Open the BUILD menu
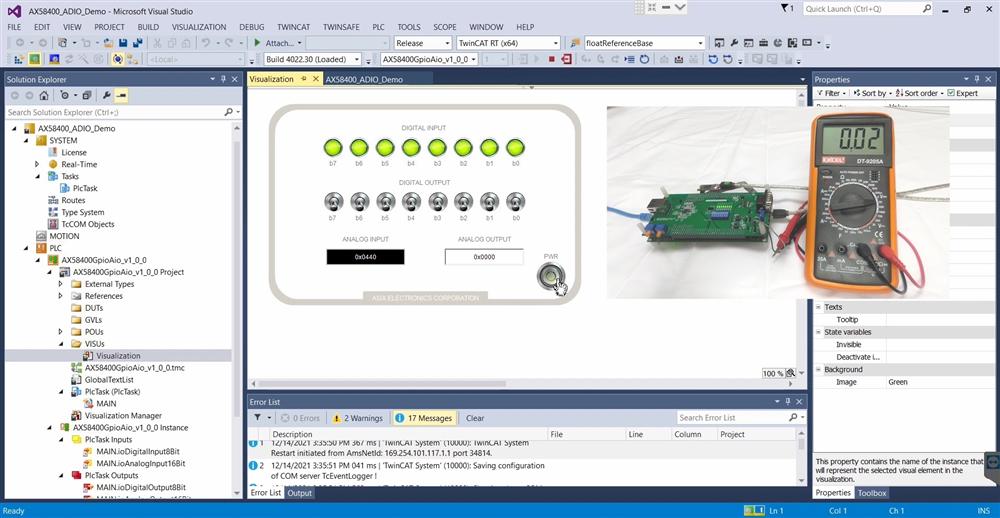The image size is (1000, 518). point(148,27)
